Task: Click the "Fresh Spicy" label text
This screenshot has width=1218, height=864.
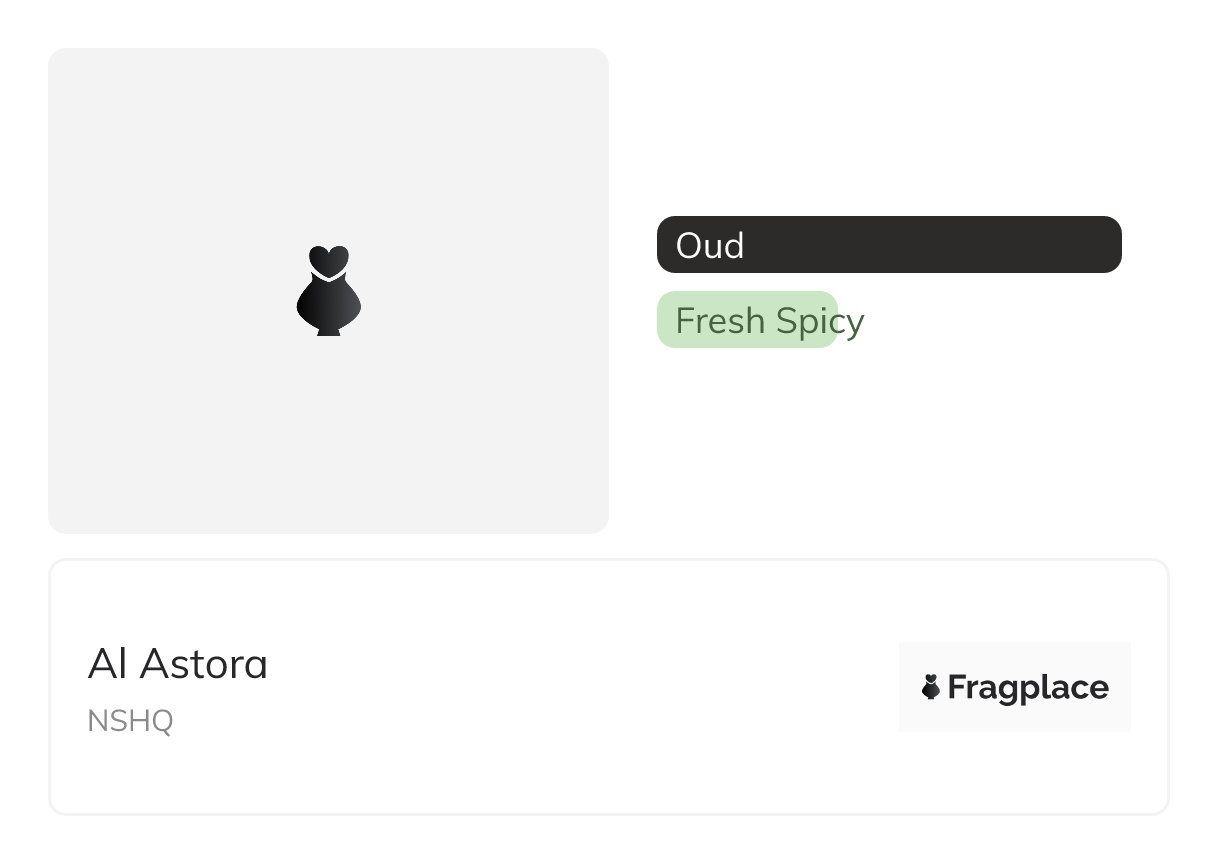Action: (769, 322)
